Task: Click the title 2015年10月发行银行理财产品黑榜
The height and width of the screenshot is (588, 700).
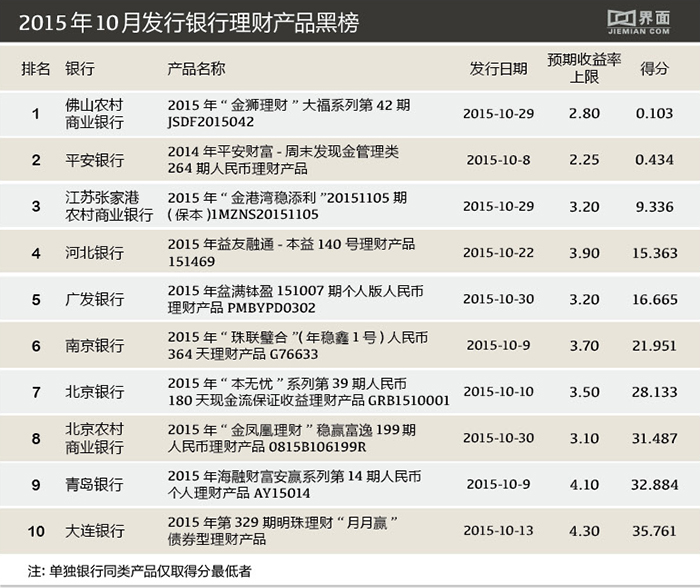Action: [x=189, y=22]
